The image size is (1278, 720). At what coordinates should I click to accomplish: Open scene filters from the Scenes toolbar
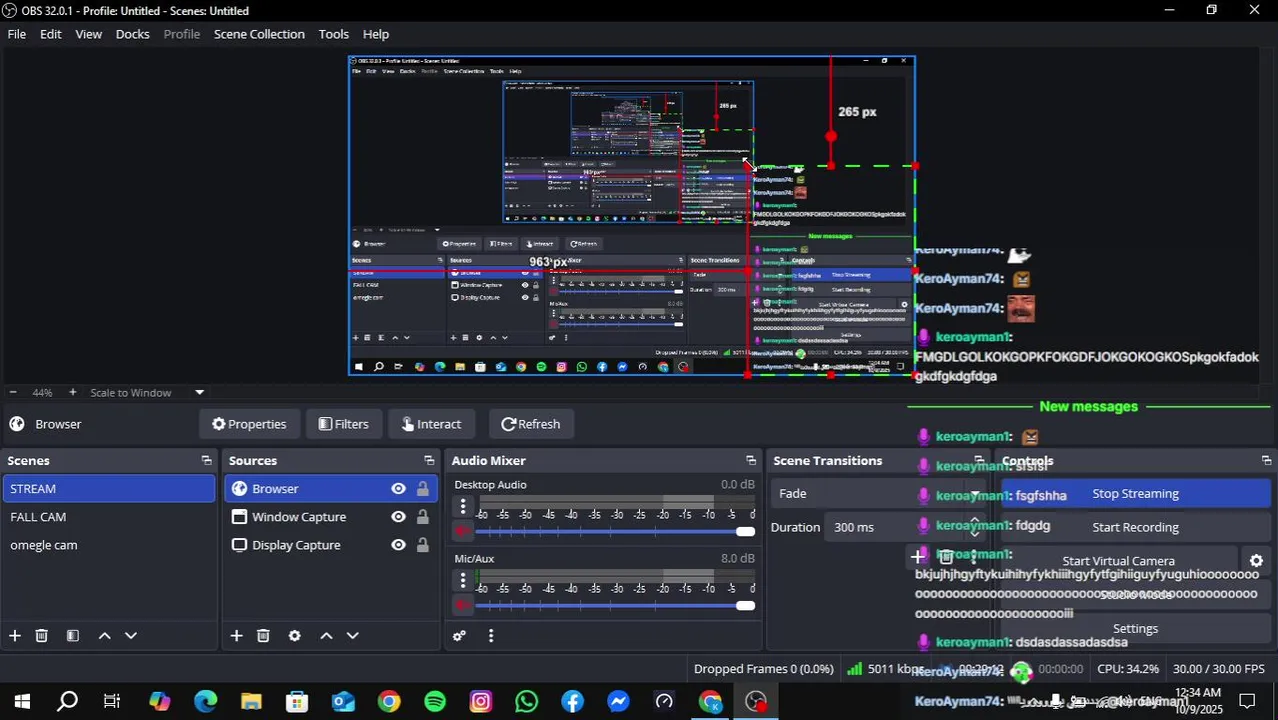click(73, 636)
